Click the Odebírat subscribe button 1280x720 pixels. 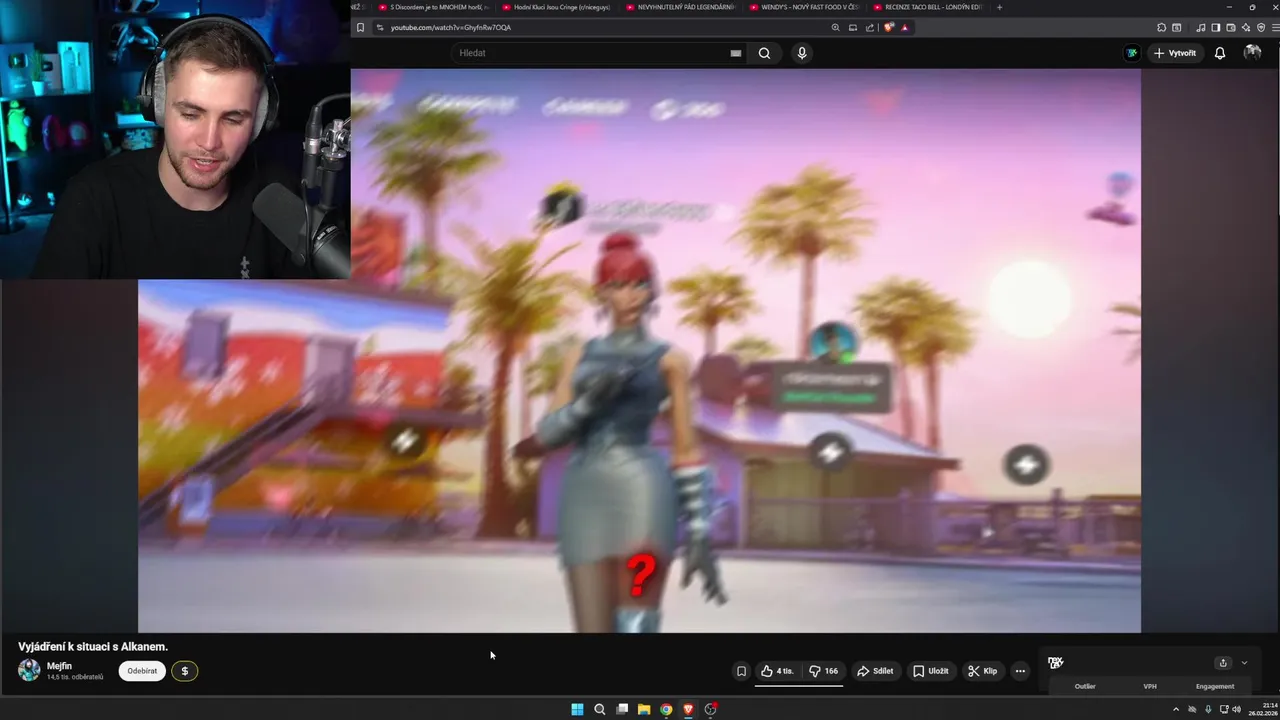(142, 671)
